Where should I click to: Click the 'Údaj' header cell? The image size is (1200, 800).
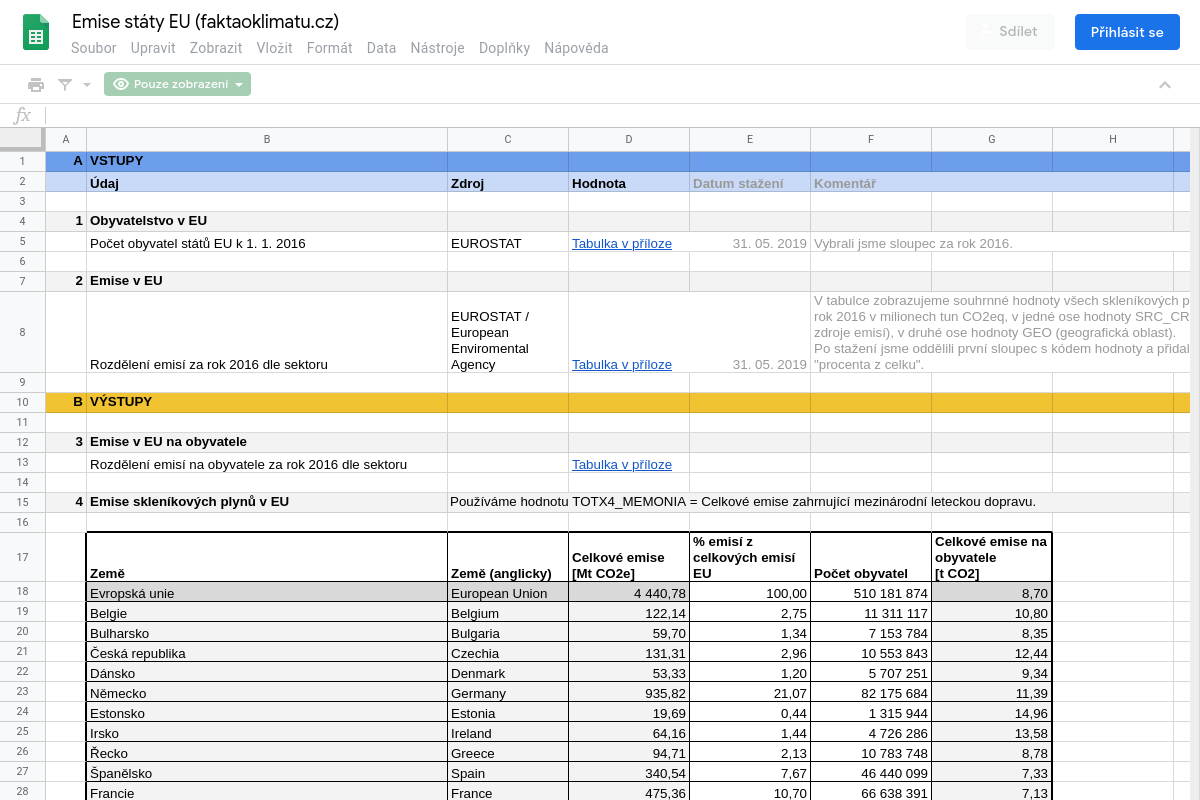click(x=267, y=183)
